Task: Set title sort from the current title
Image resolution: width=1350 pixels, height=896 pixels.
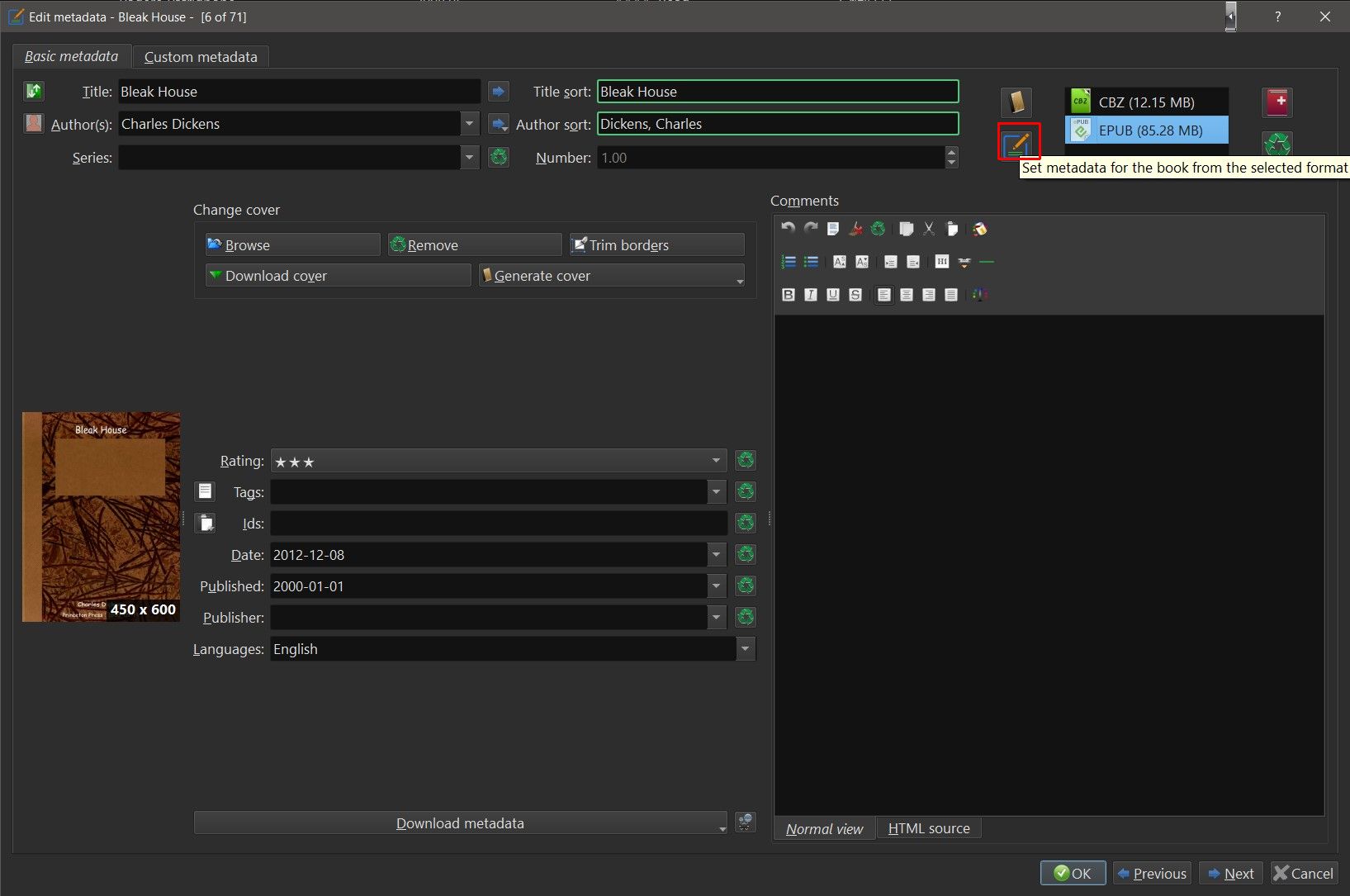Action: pyautogui.click(x=498, y=91)
